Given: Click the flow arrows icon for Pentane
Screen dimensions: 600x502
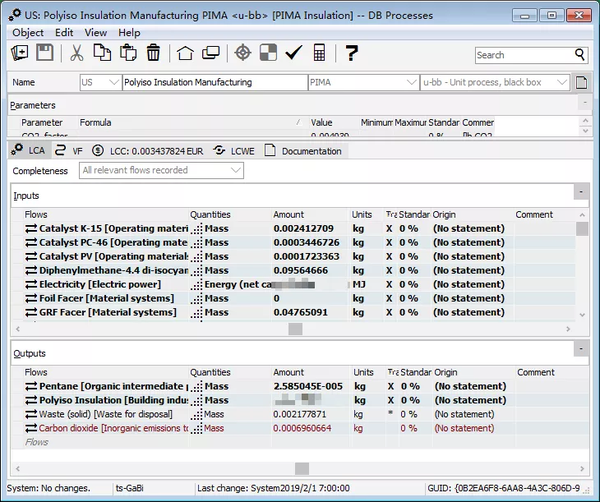Looking at the screenshot, I should tap(31, 386).
